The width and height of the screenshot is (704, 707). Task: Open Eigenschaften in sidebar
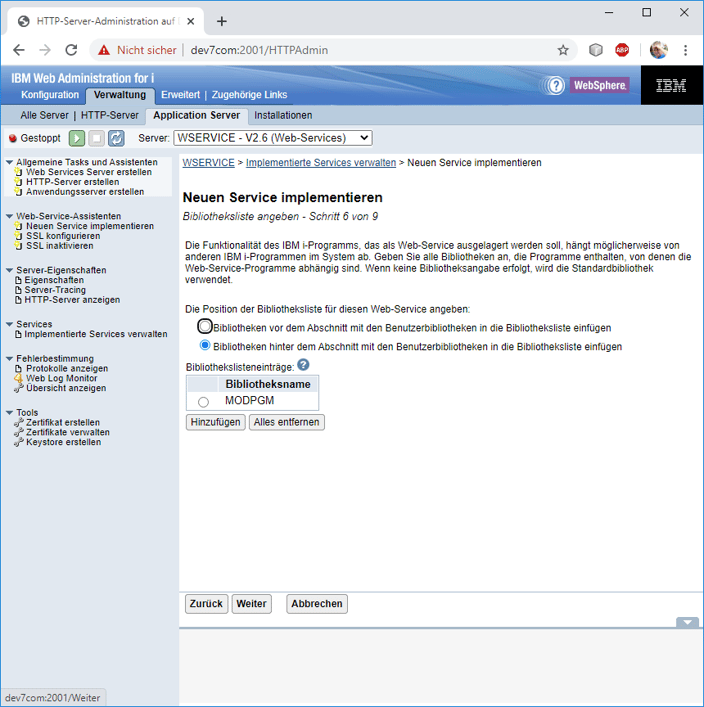pos(54,280)
